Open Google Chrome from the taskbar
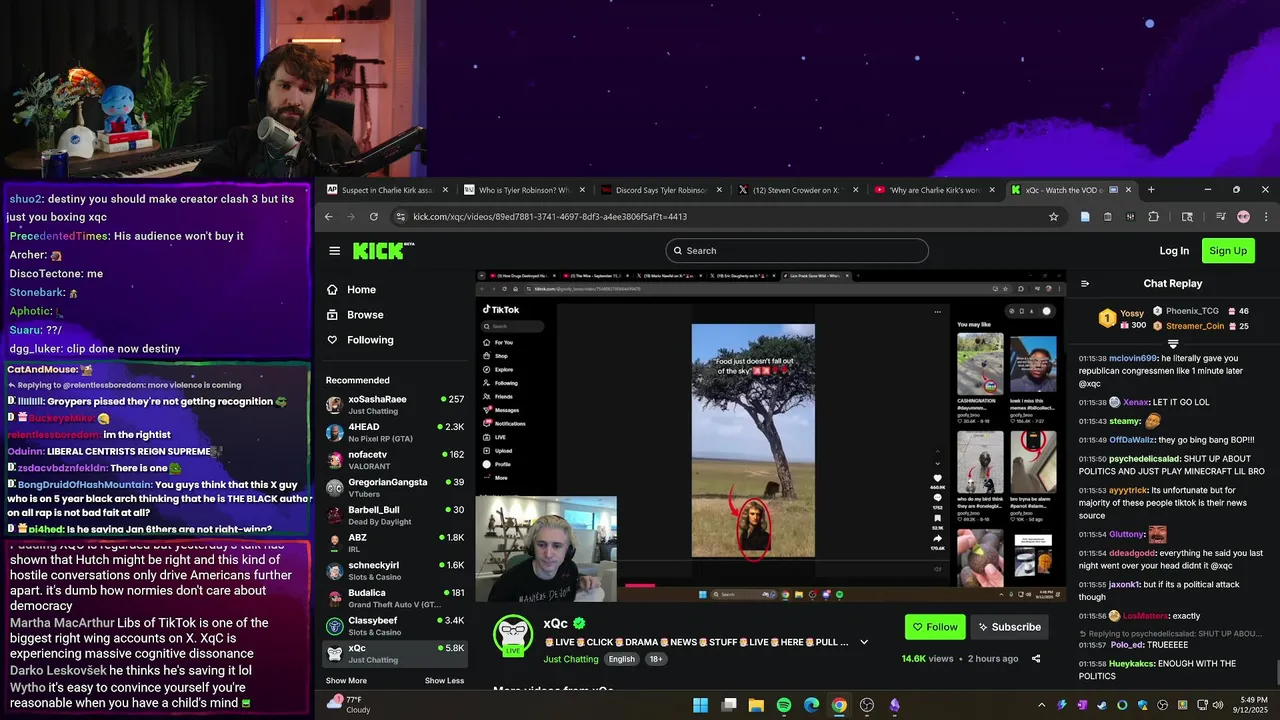The width and height of the screenshot is (1280, 720). point(839,705)
